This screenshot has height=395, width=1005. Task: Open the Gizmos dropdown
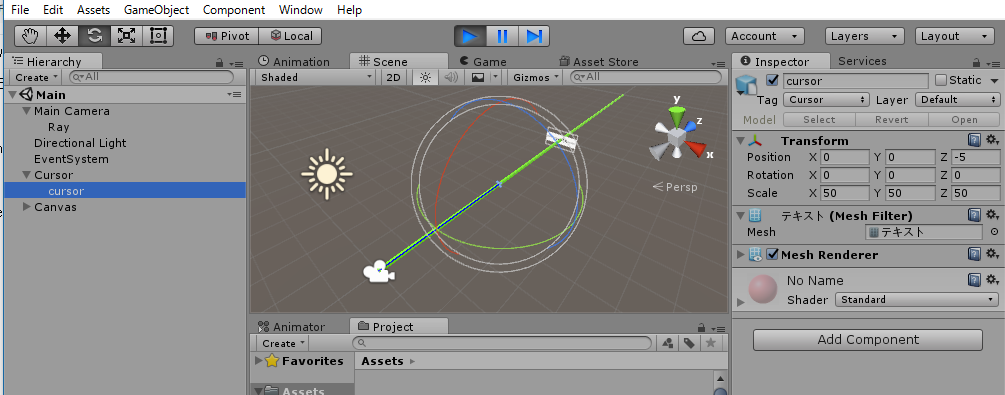536,77
